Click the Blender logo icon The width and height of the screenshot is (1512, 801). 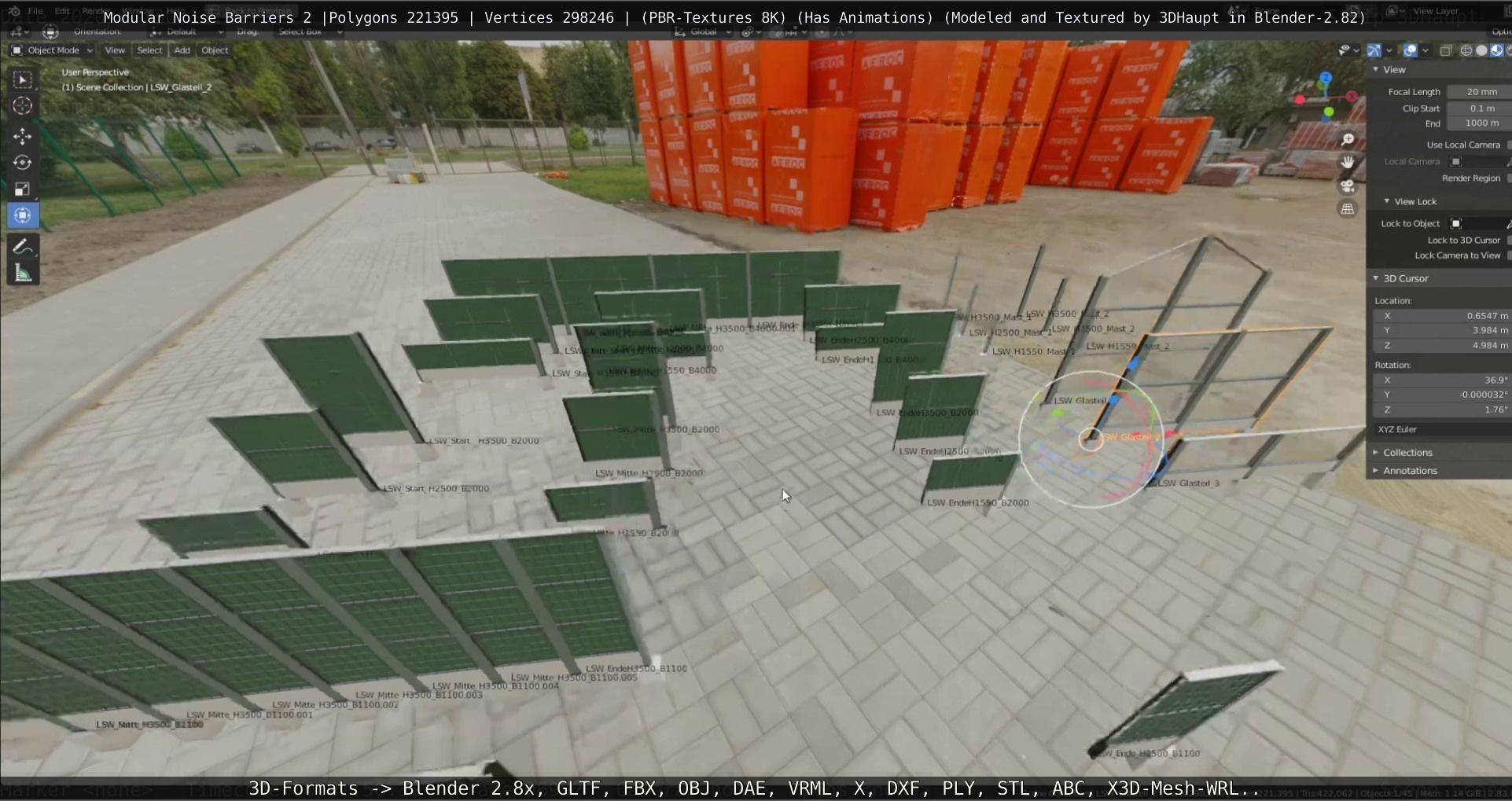coord(13,11)
